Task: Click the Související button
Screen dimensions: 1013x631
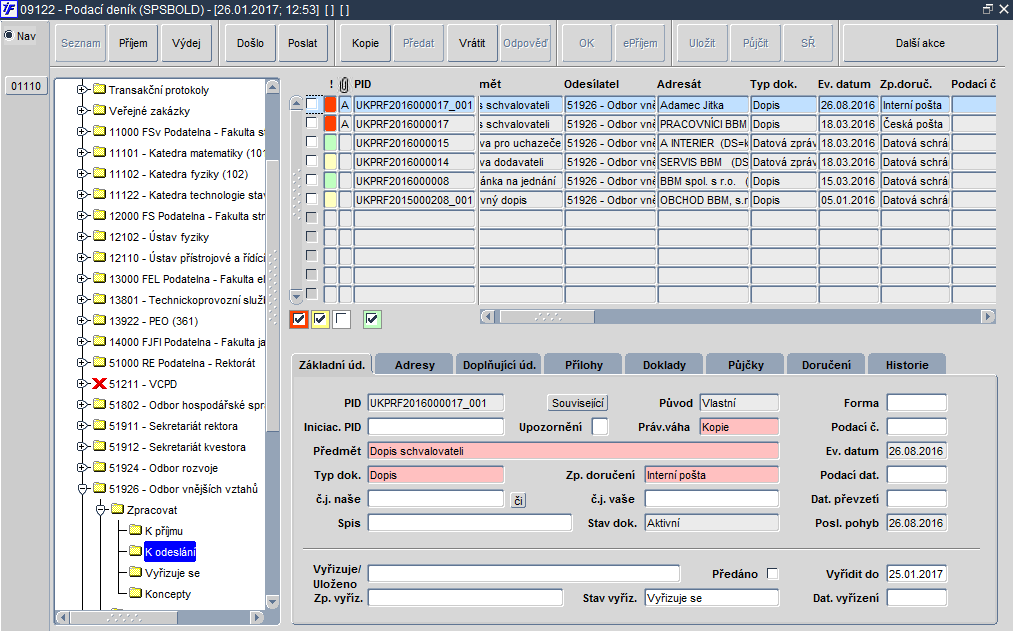Action: coord(579,403)
